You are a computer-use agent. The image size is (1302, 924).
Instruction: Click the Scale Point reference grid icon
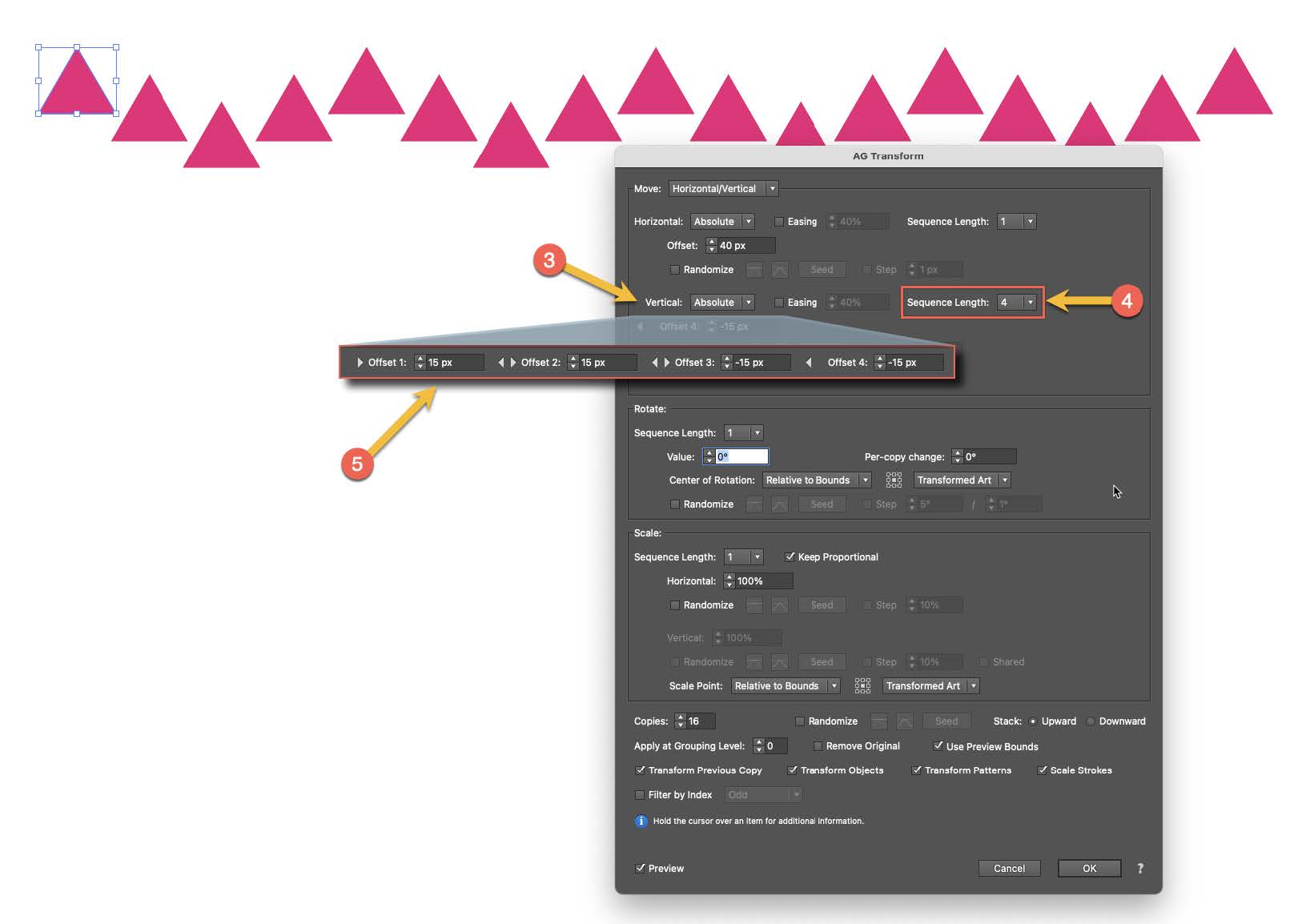point(862,686)
